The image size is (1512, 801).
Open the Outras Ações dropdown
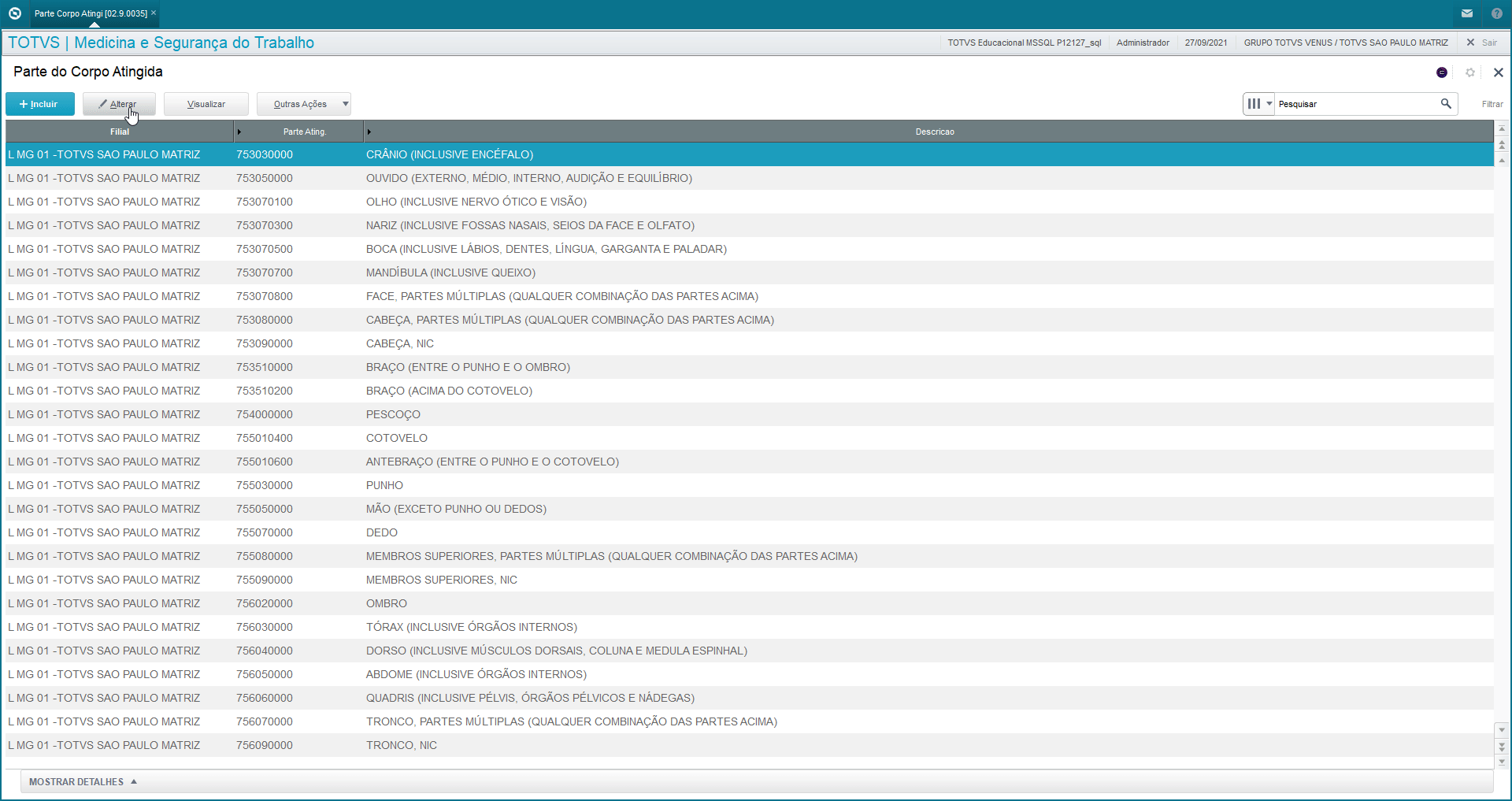(304, 104)
